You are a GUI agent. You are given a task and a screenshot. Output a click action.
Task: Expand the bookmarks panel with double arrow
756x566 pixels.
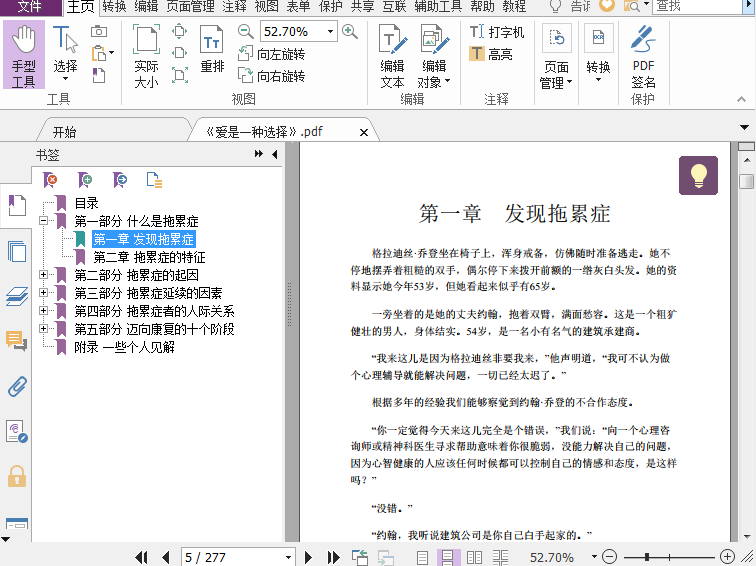(x=259, y=154)
